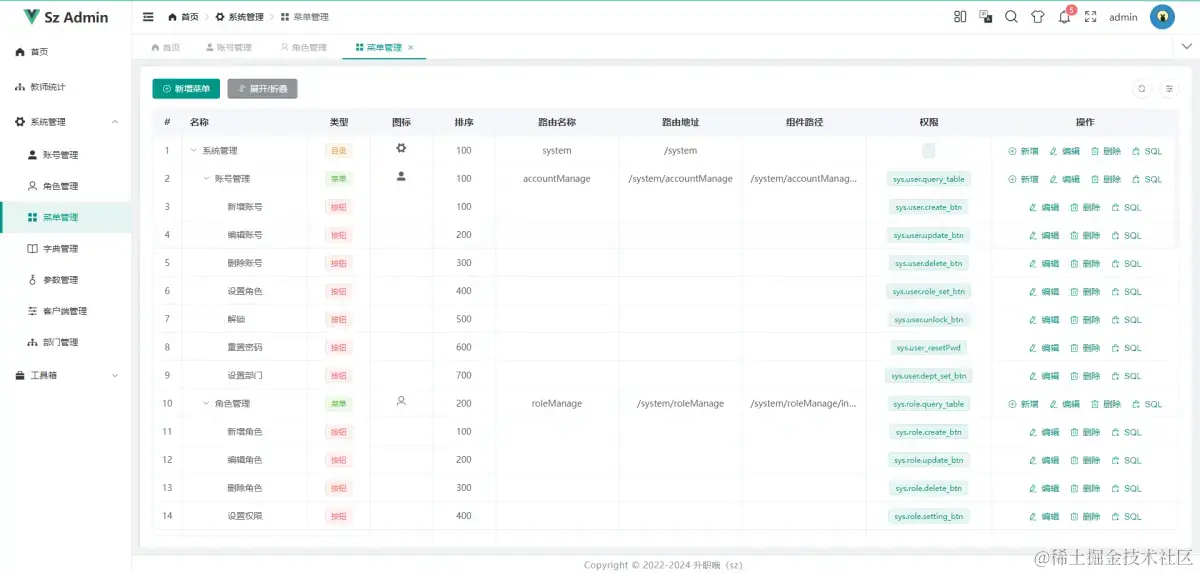Click the gear icon in 系统管理 row
Viewport: 1200px width, 574px height.
[x=401, y=148]
